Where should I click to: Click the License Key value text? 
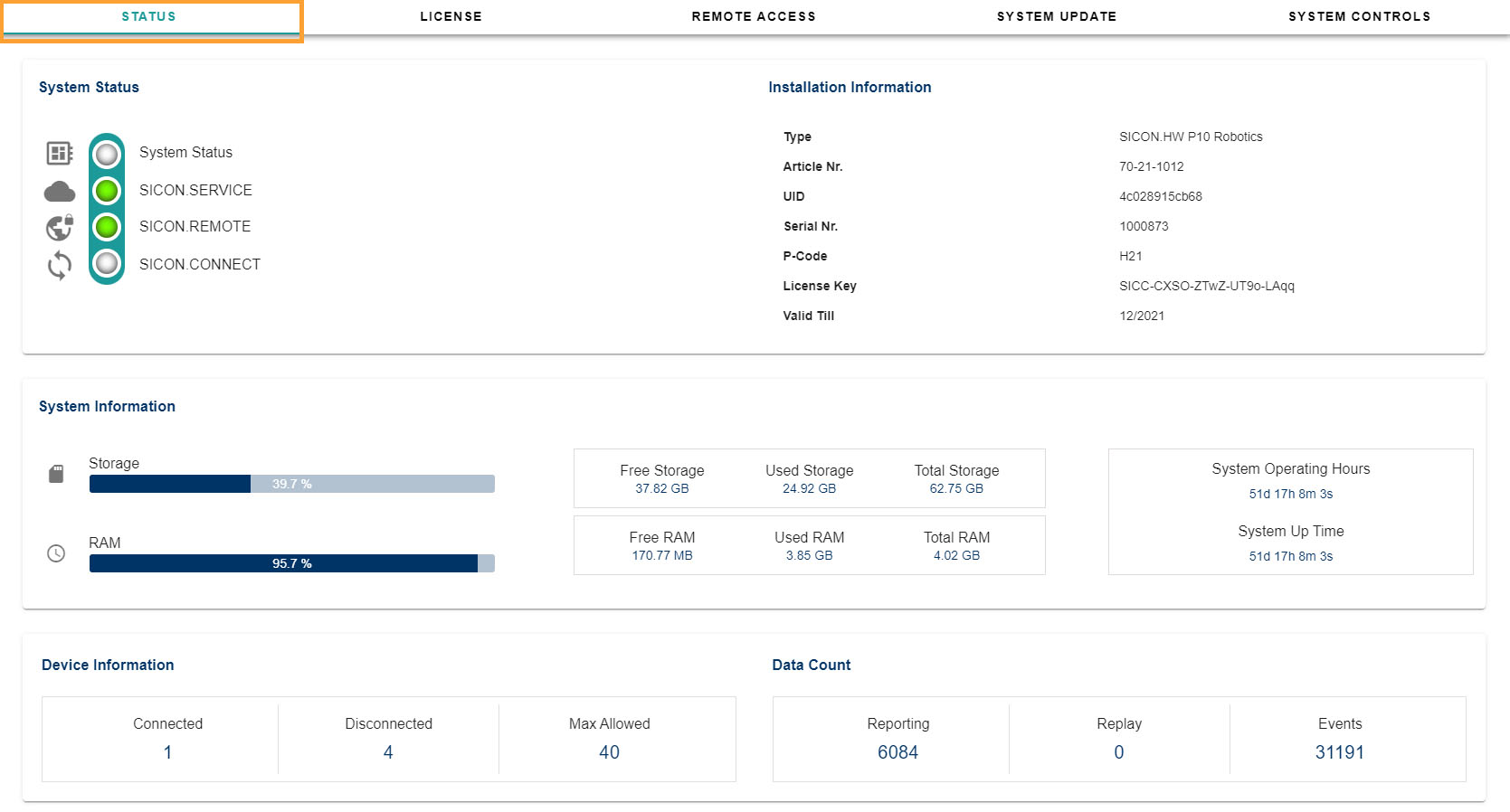[x=1206, y=286]
